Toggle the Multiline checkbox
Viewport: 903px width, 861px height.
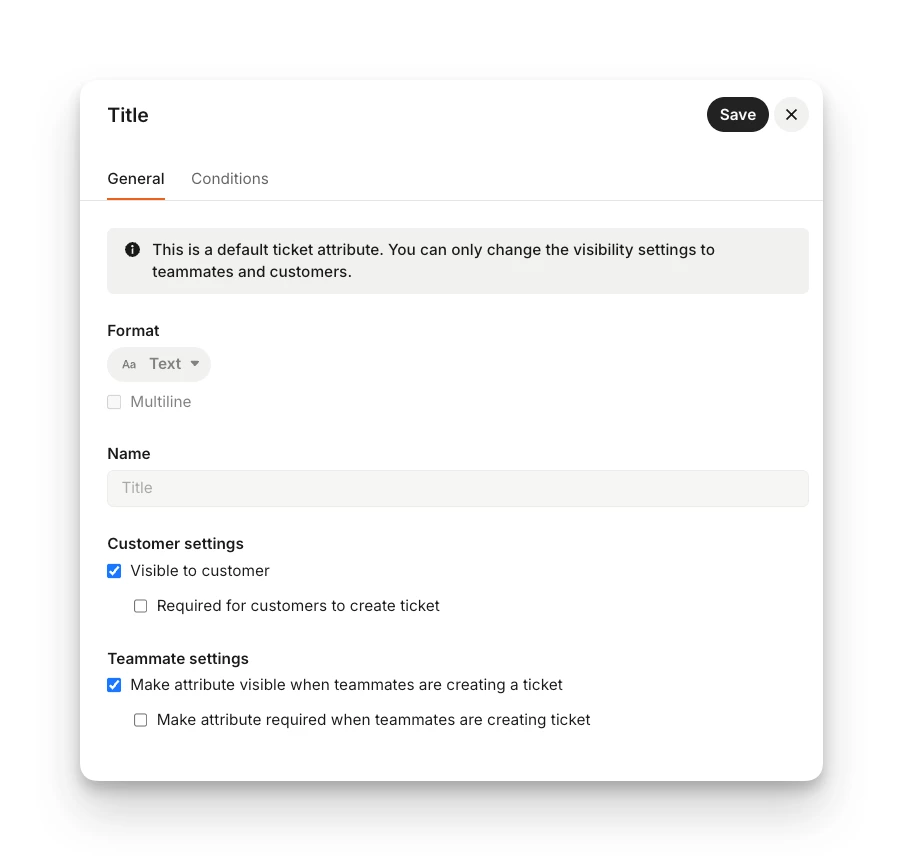pyautogui.click(x=114, y=401)
